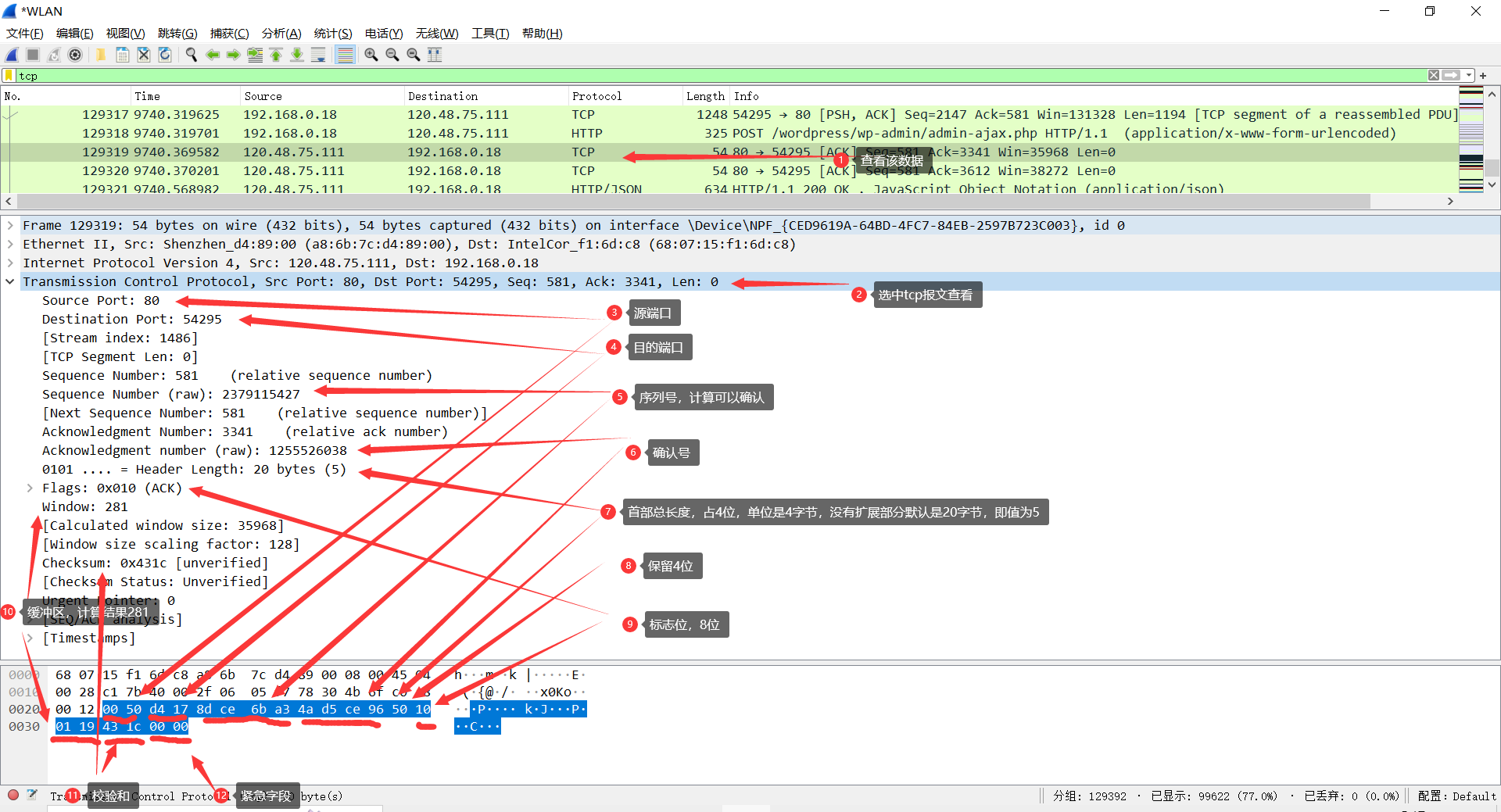Click the packet list vertical scrollbar thumb
1501x812 pixels.
pos(1492,167)
